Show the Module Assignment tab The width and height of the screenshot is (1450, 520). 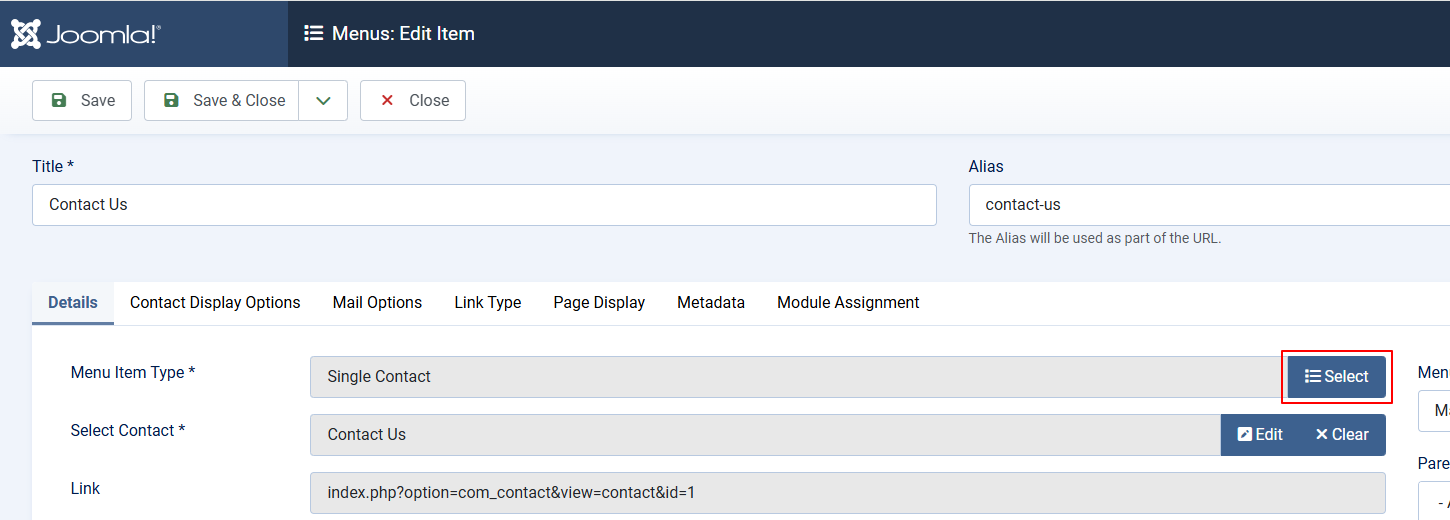point(848,302)
